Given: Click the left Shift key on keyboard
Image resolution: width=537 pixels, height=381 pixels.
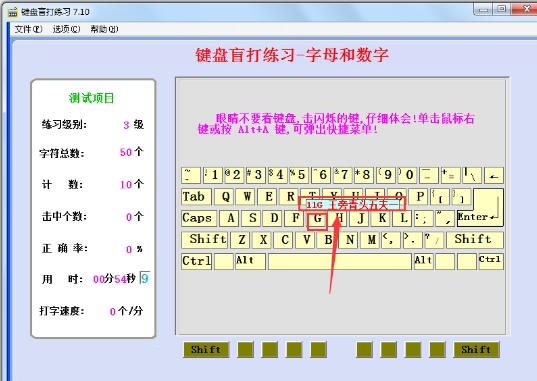Looking at the screenshot, I should 205,240.
